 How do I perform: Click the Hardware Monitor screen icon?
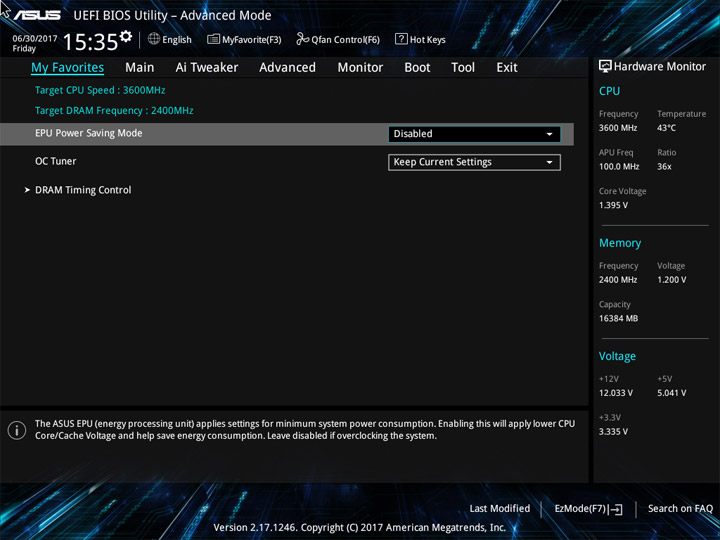point(605,67)
